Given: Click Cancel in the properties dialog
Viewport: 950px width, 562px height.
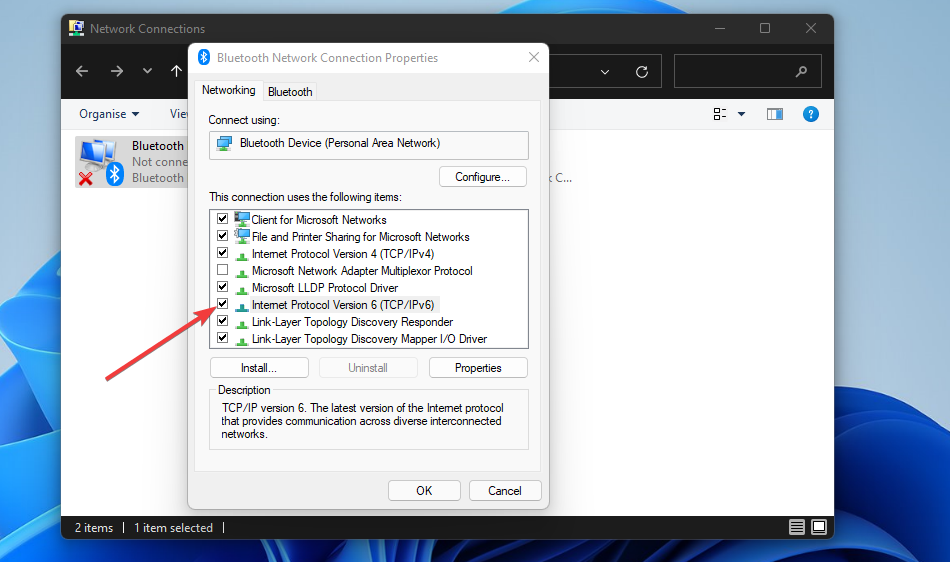Looking at the screenshot, I should [505, 491].
